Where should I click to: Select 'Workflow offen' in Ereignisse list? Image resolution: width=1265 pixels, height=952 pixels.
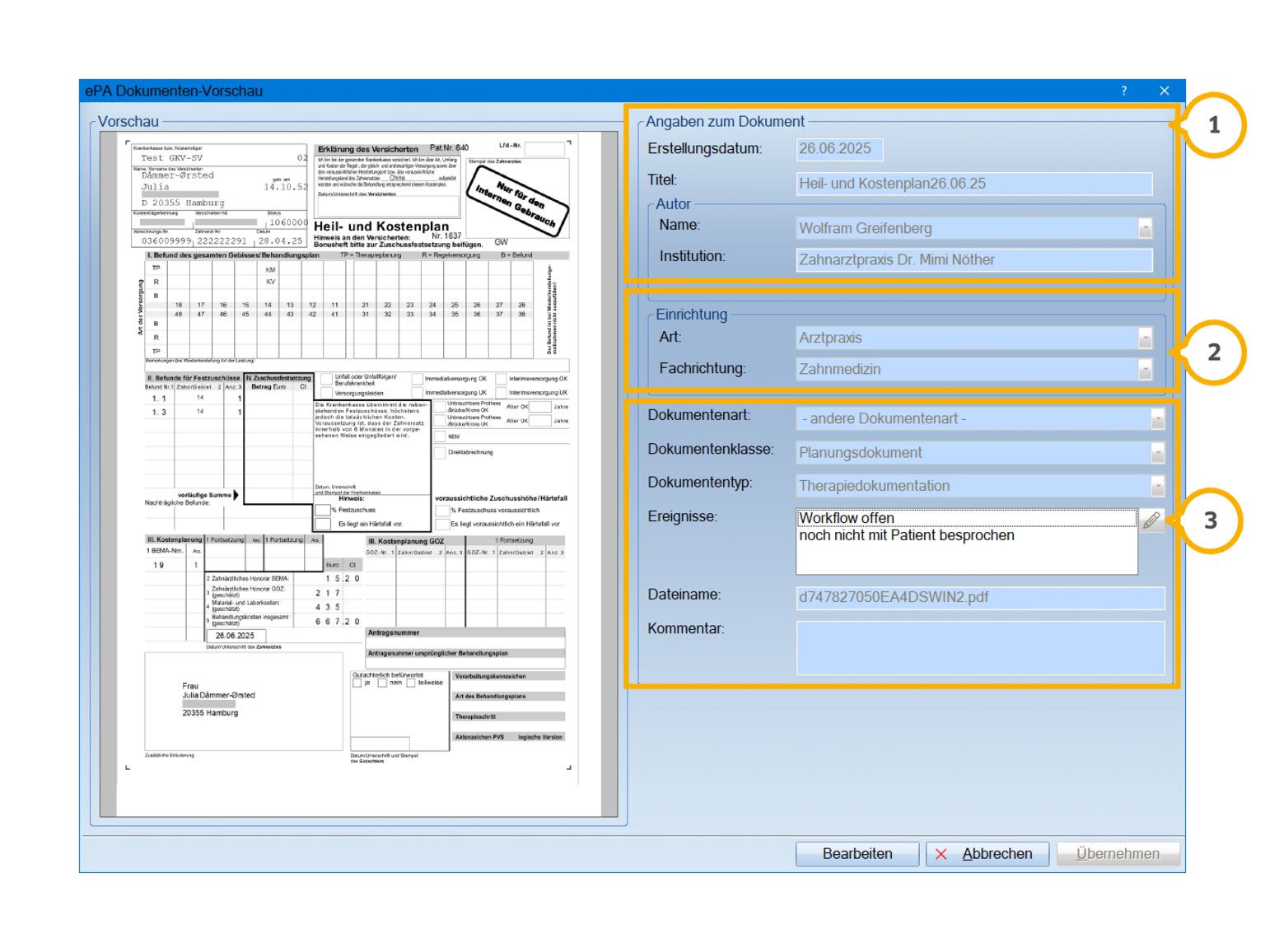pyautogui.click(x=966, y=518)
